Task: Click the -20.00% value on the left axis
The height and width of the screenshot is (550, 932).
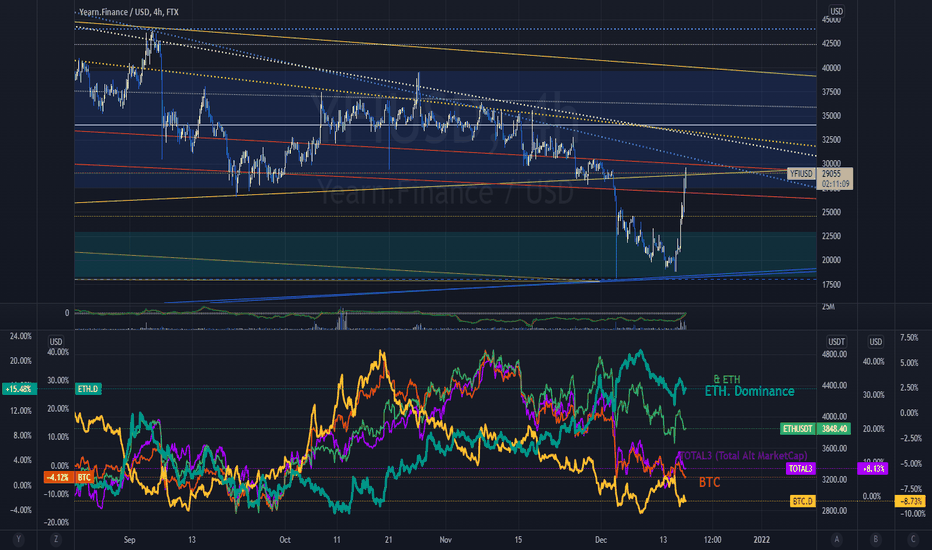Action: pos(57,522)
